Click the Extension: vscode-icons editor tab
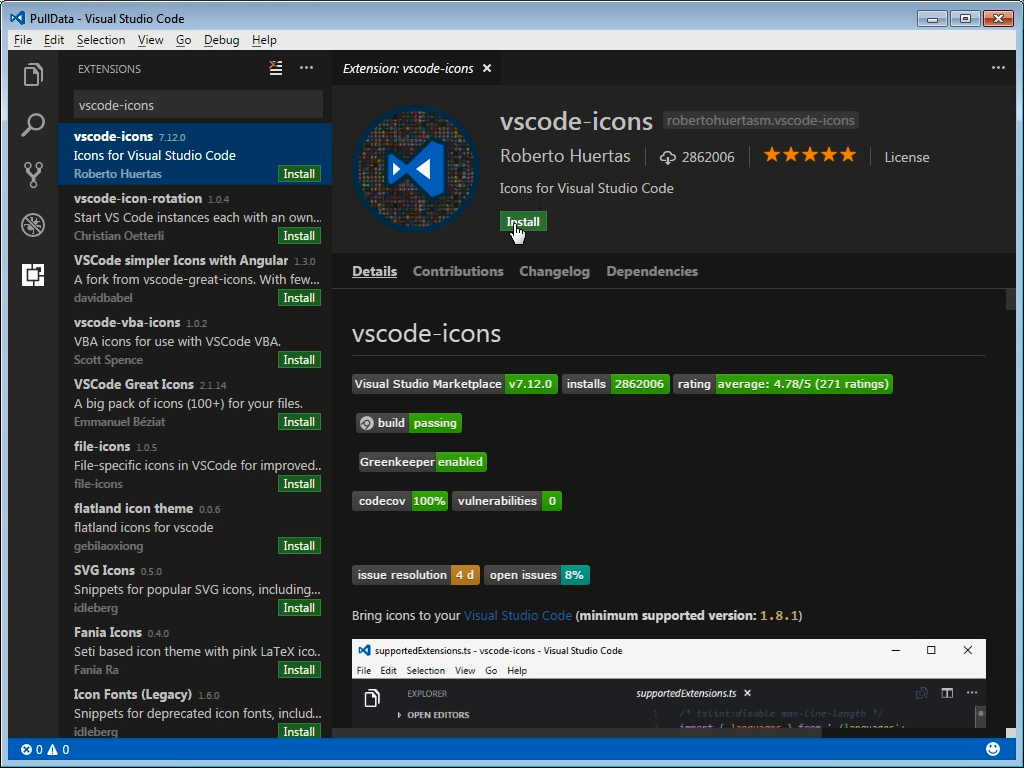The image size is (1024, 768). [x=417, y=68]
